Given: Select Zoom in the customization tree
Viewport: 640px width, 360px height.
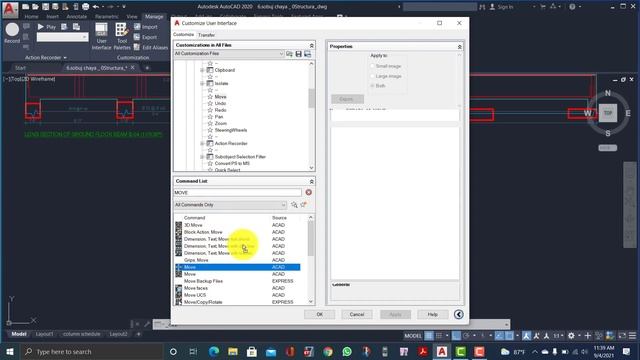Looking at the screenshot, I should [220, 123].
